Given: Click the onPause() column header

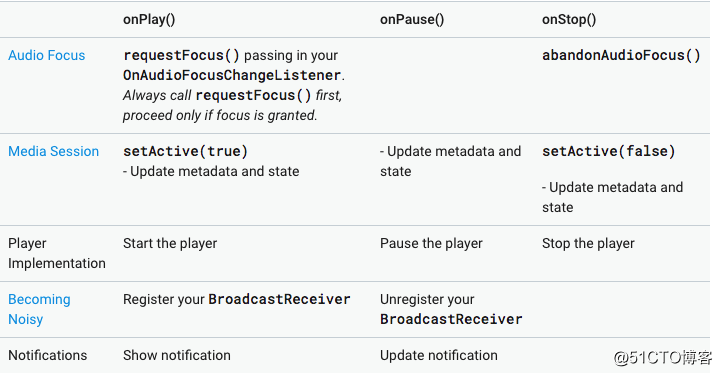Looking at the screenshot, I should pos(412,20).
